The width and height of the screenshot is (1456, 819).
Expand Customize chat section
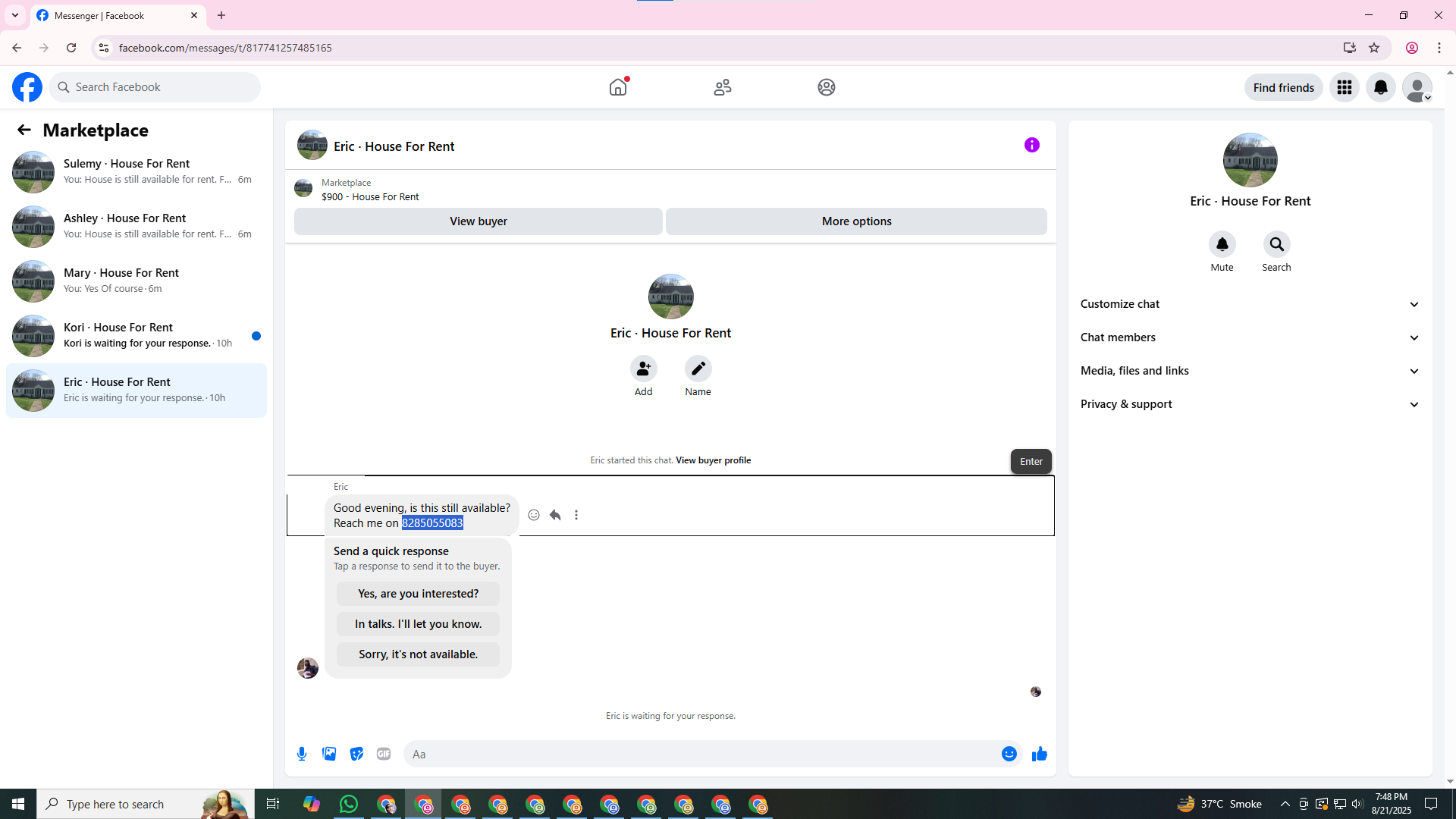click(1250, 304)
